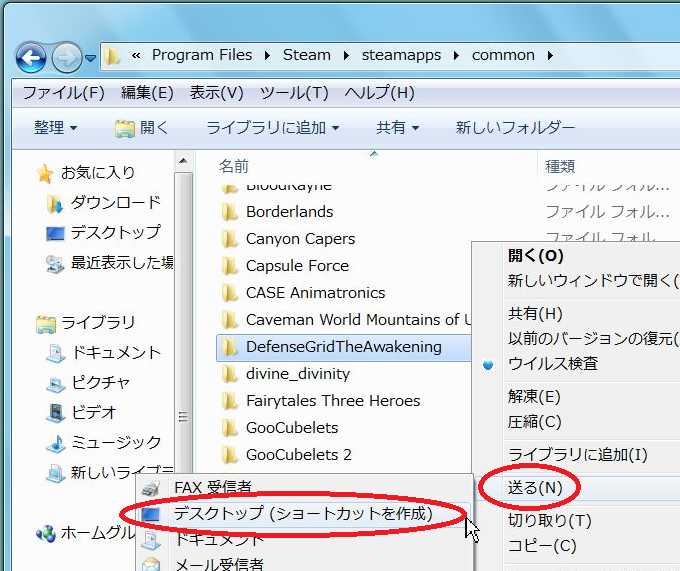This screenshot has width=680, height=571.
Task: Select ライブラリ in the navigation pane
Action: click(x=86, y=323)
